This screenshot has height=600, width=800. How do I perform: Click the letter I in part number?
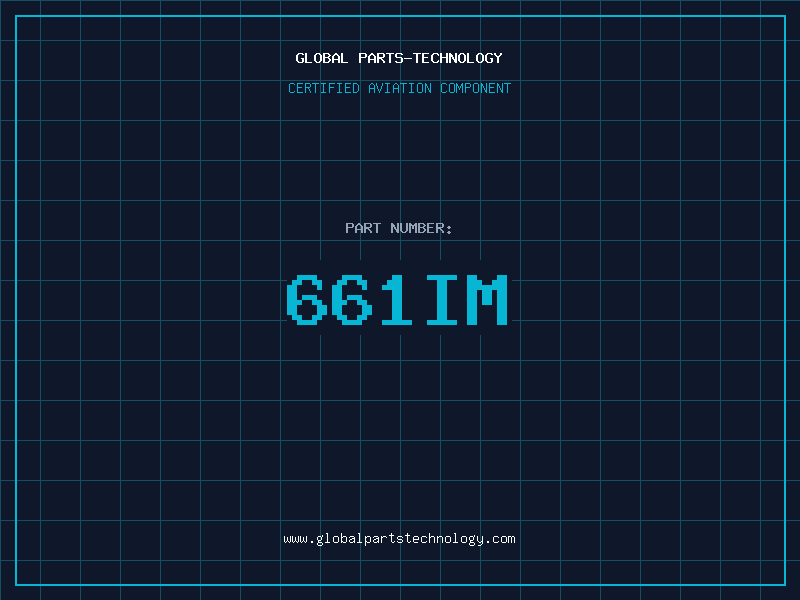(x=444, y=300)
